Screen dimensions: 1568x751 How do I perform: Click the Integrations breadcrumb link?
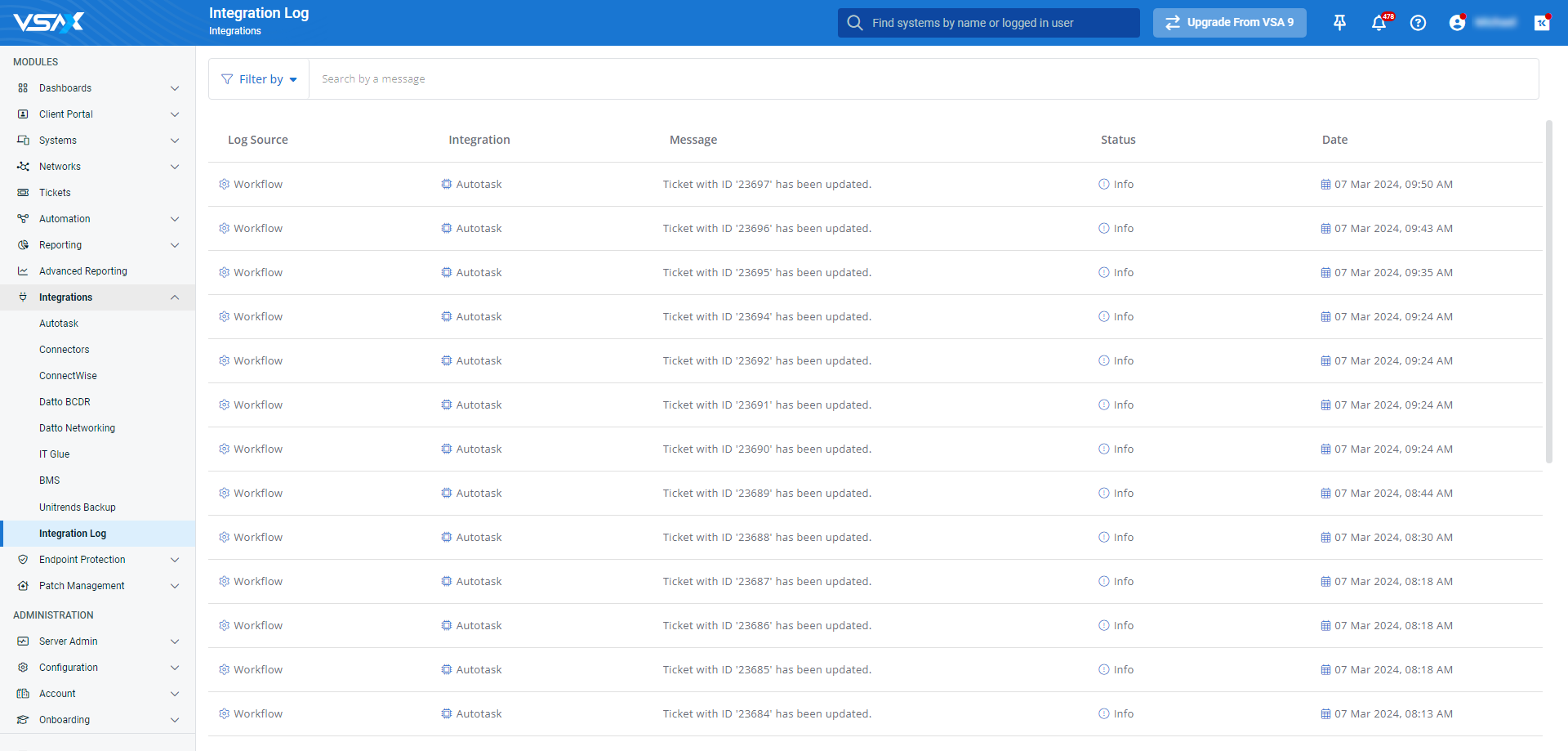235,31
